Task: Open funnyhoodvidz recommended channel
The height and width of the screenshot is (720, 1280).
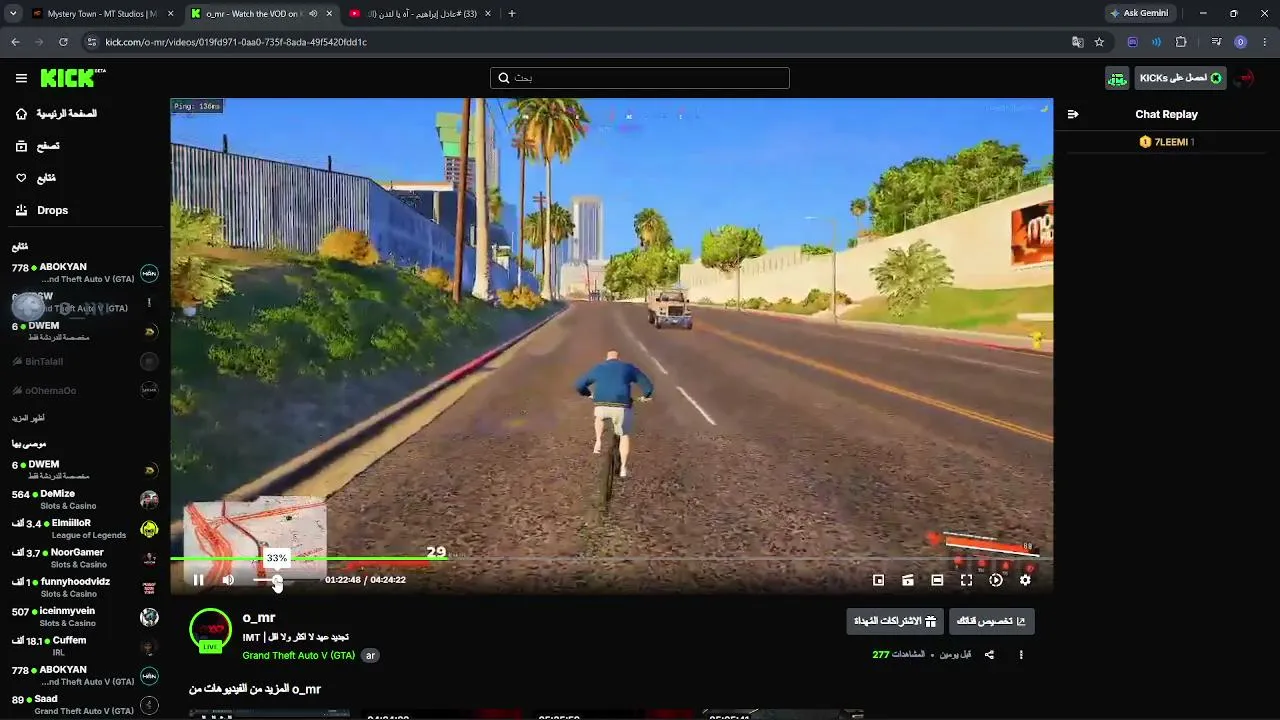Action: point(85,587)
